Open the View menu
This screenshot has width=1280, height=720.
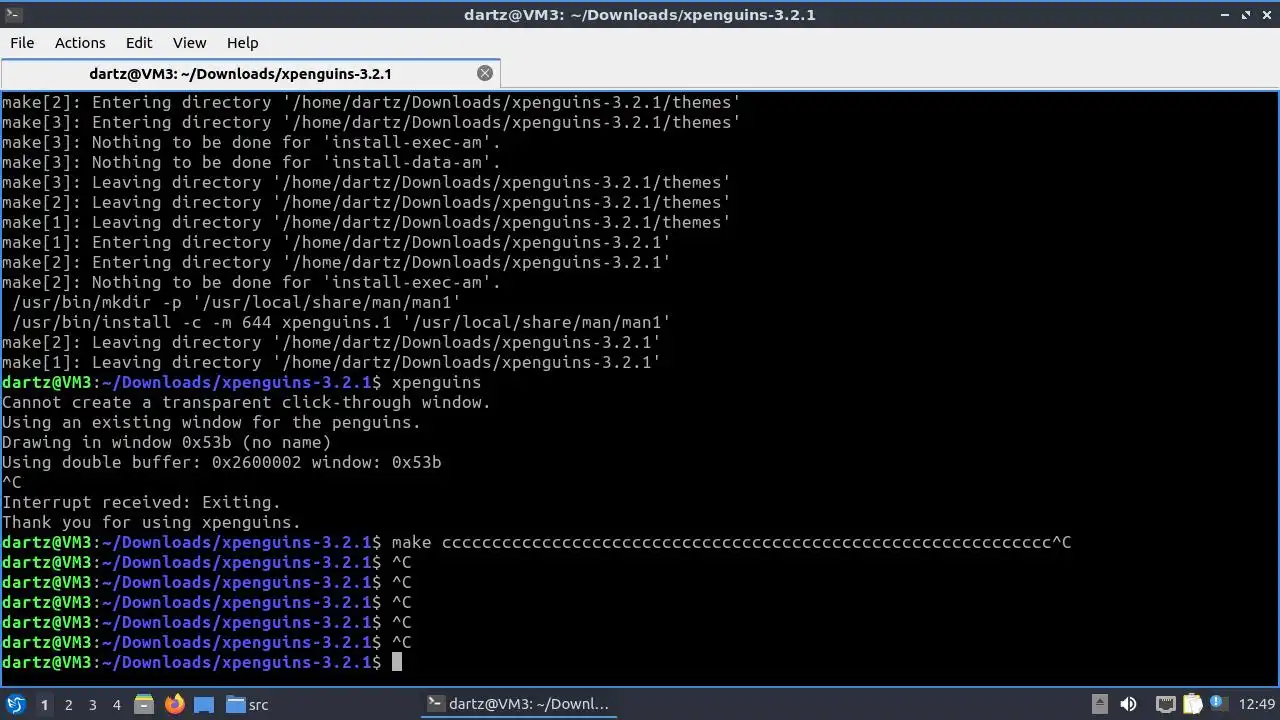[189, 43]
